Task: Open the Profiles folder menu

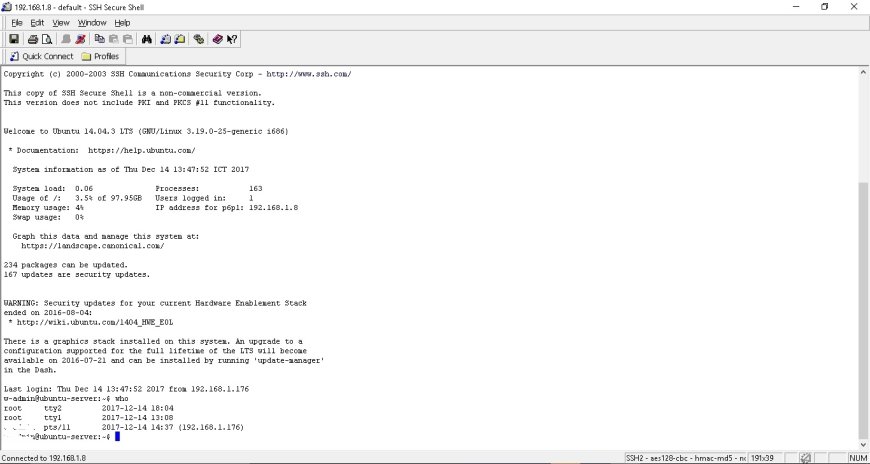Action: coord(100,56)
